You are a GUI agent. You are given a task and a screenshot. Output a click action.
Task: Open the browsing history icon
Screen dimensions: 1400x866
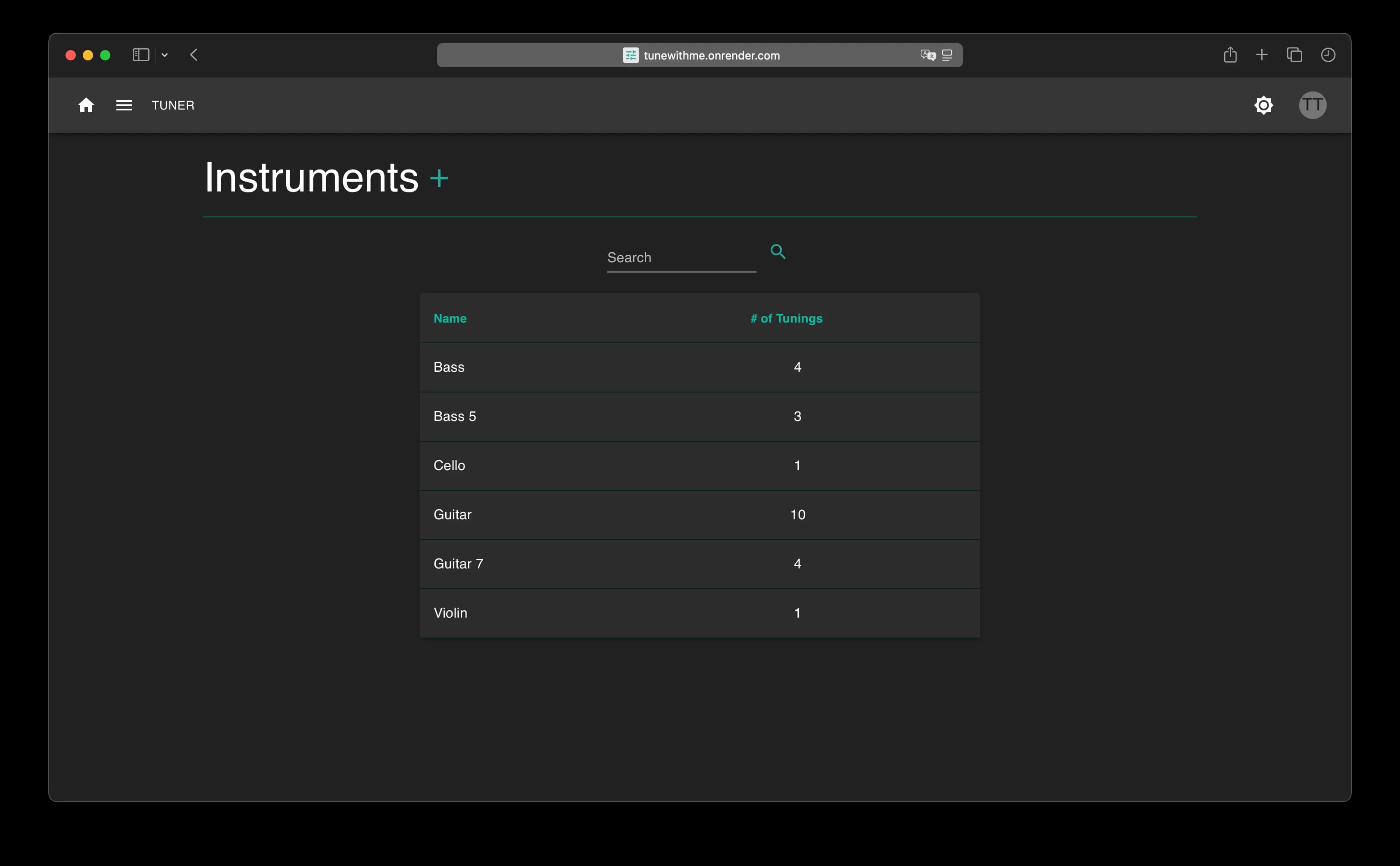[x=1328, y=54]
